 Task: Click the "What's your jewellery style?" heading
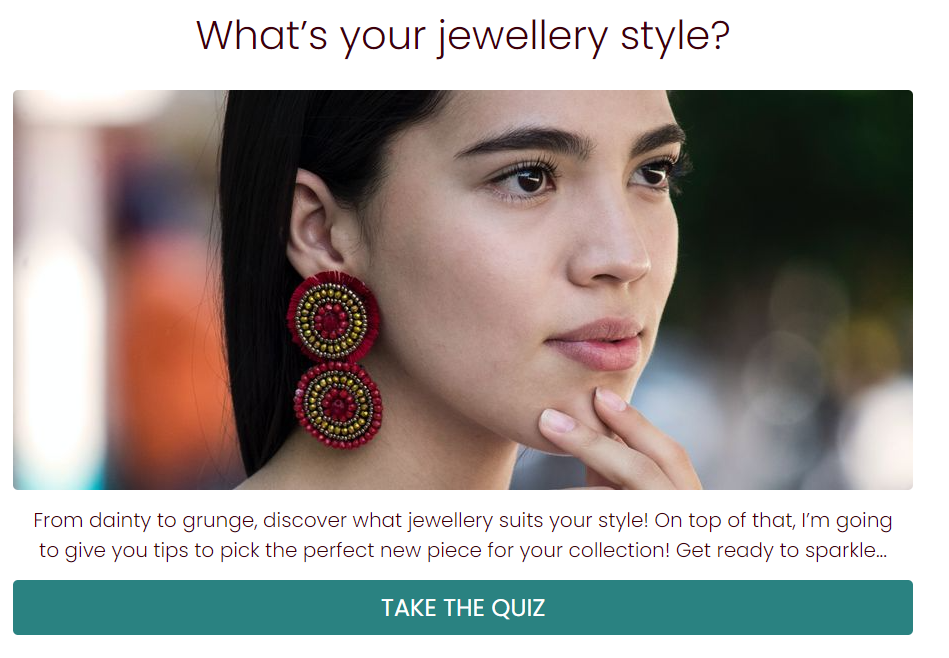point(463,36)
